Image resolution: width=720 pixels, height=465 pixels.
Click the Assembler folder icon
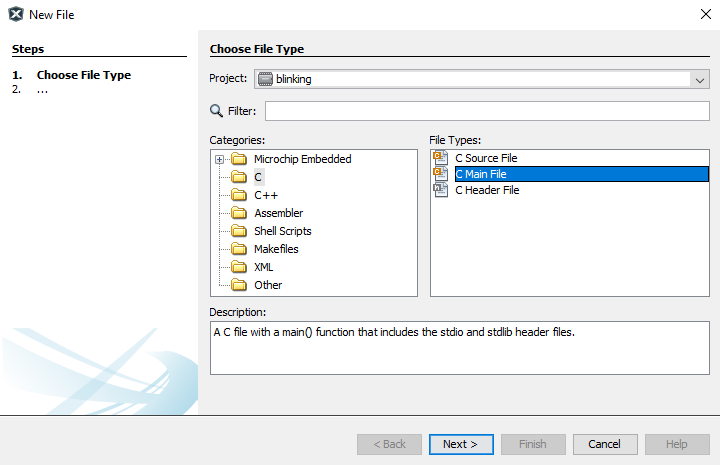pyautogui.click(x=239, y=213)
